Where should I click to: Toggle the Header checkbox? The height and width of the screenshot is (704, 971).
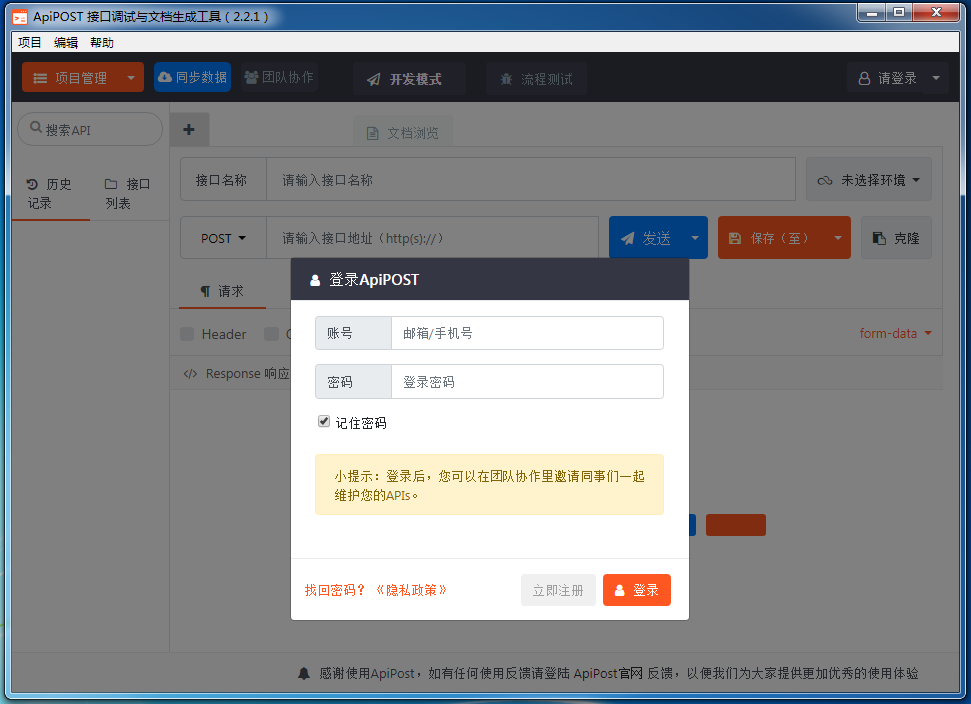pyautogui.click(x=187, y=334)
